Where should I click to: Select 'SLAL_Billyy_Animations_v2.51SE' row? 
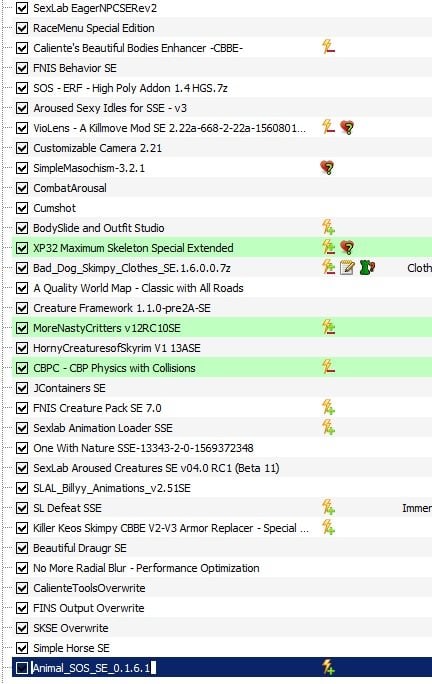point(222,488)
